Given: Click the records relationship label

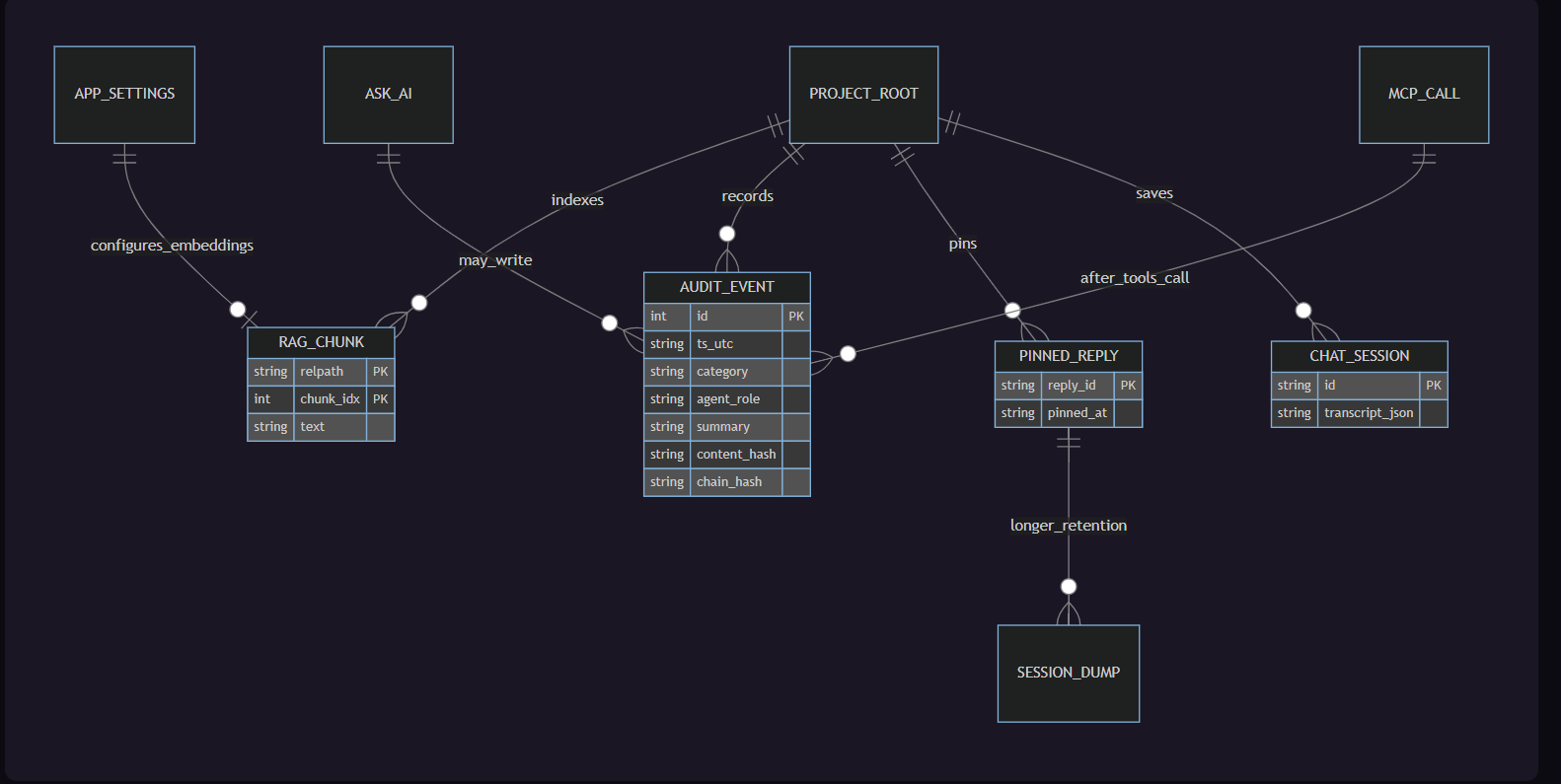Looking at the screenshot, I should click(747, 196).
